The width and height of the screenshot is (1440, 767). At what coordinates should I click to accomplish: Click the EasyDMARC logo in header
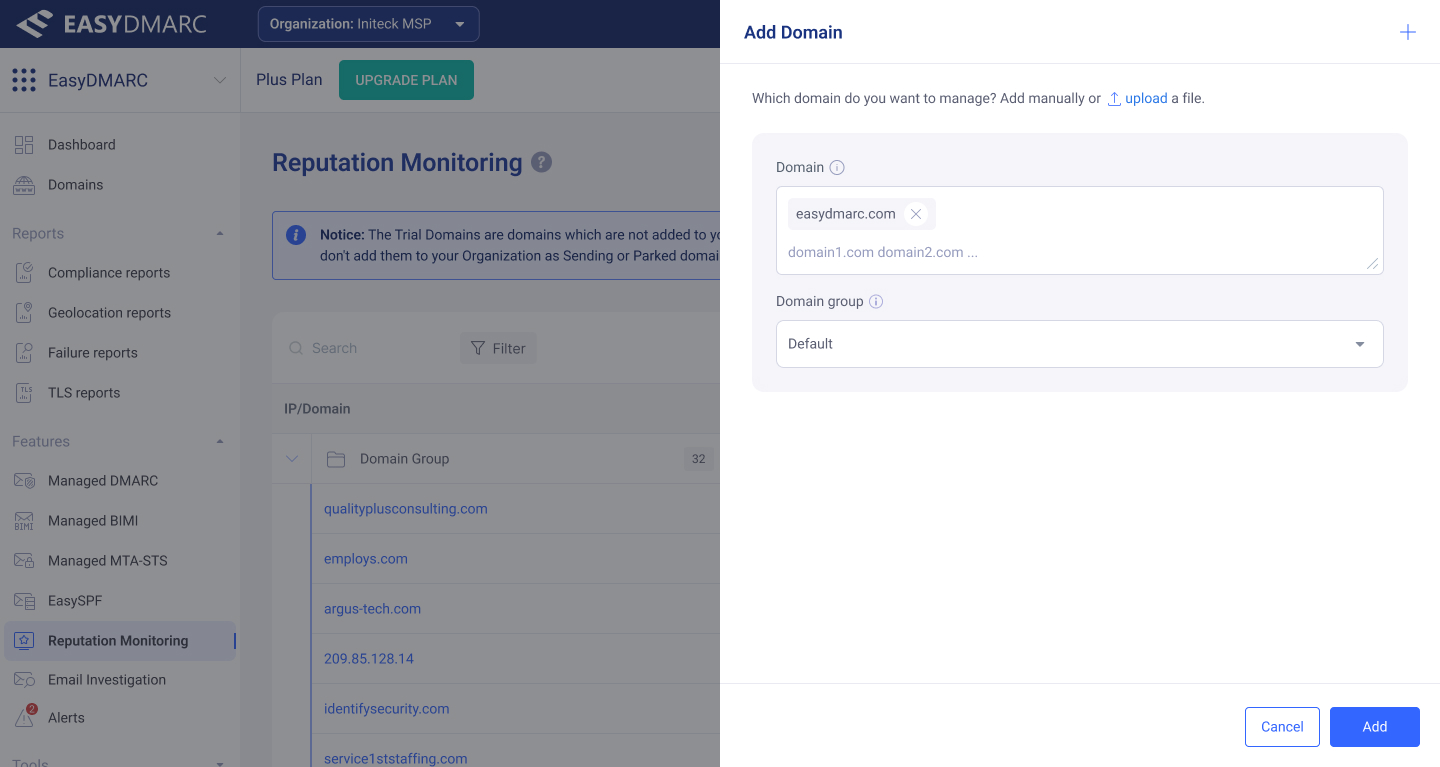111,24
